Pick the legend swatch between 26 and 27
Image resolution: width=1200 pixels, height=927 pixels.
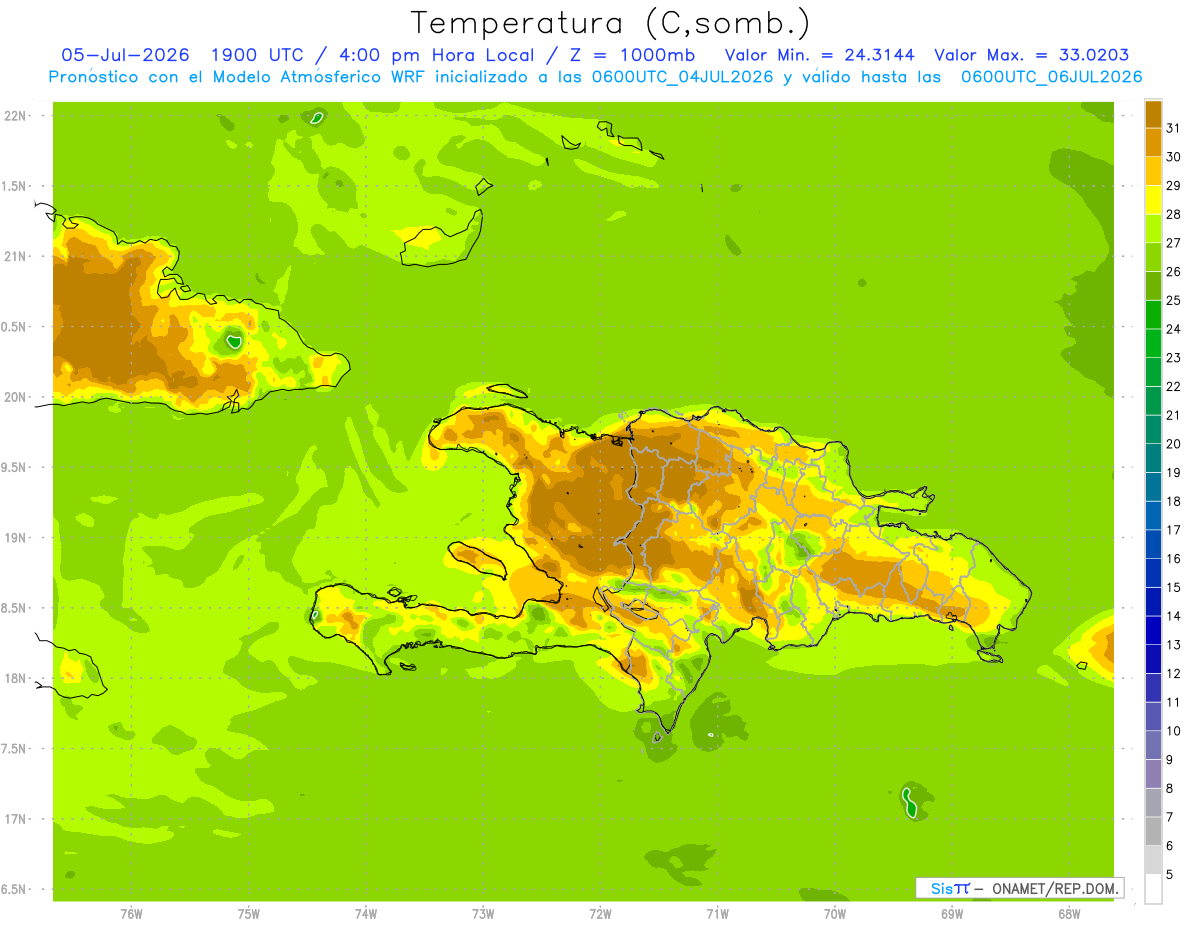tap(1153, 257)
